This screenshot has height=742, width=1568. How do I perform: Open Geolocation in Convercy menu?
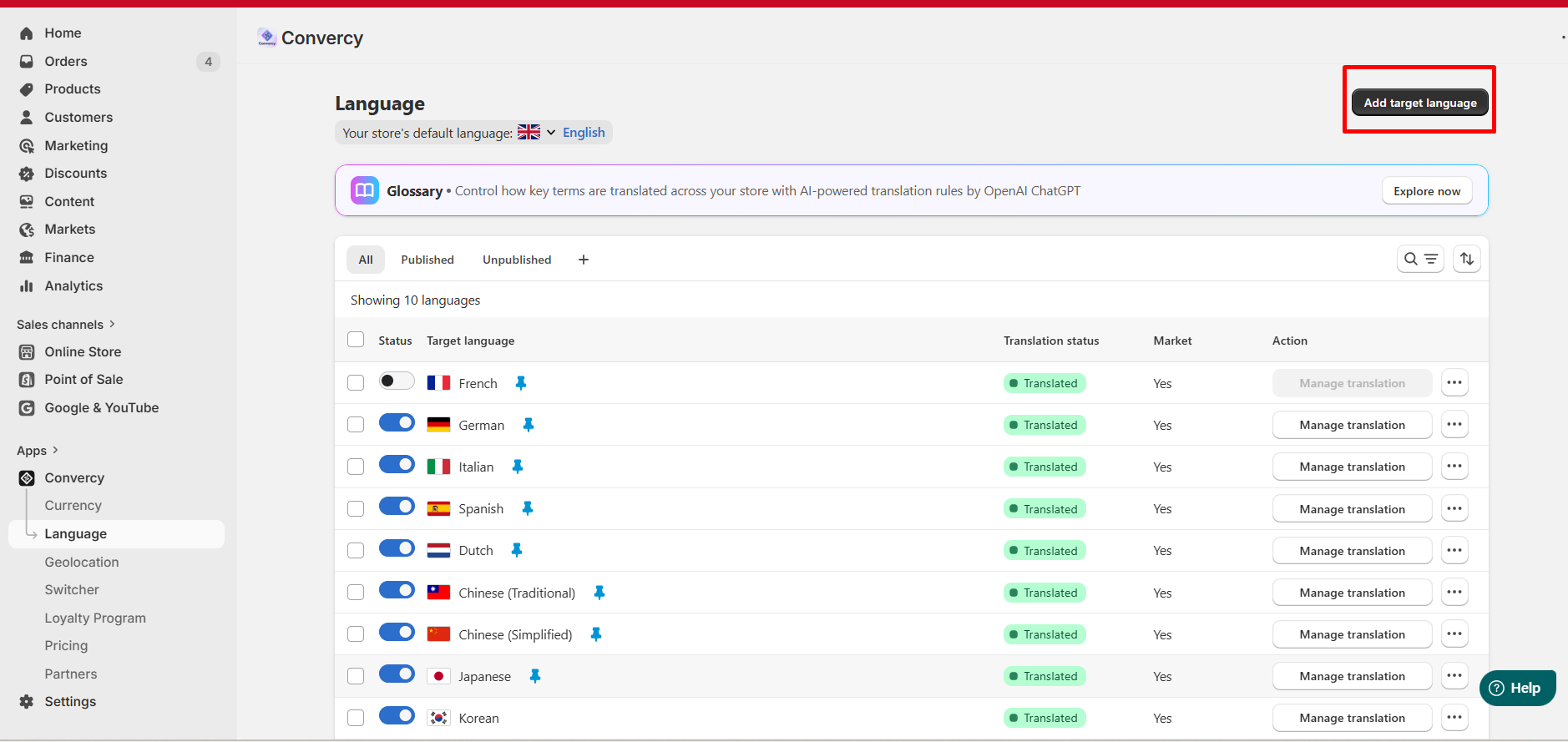pos(82,563)
